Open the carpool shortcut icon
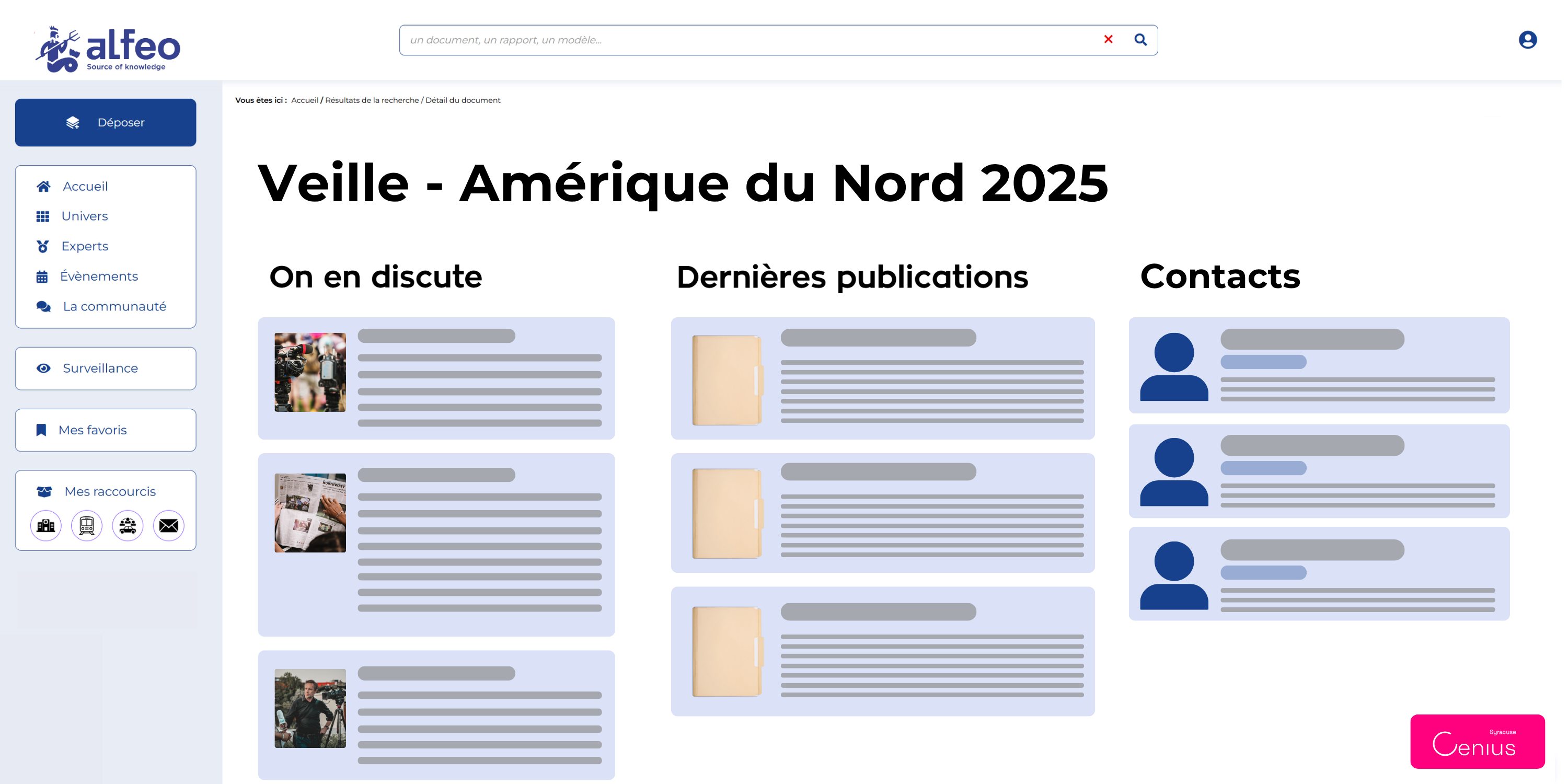This screenshot has height=784, width=1568. pyautogui.click(x=127, y=525)
